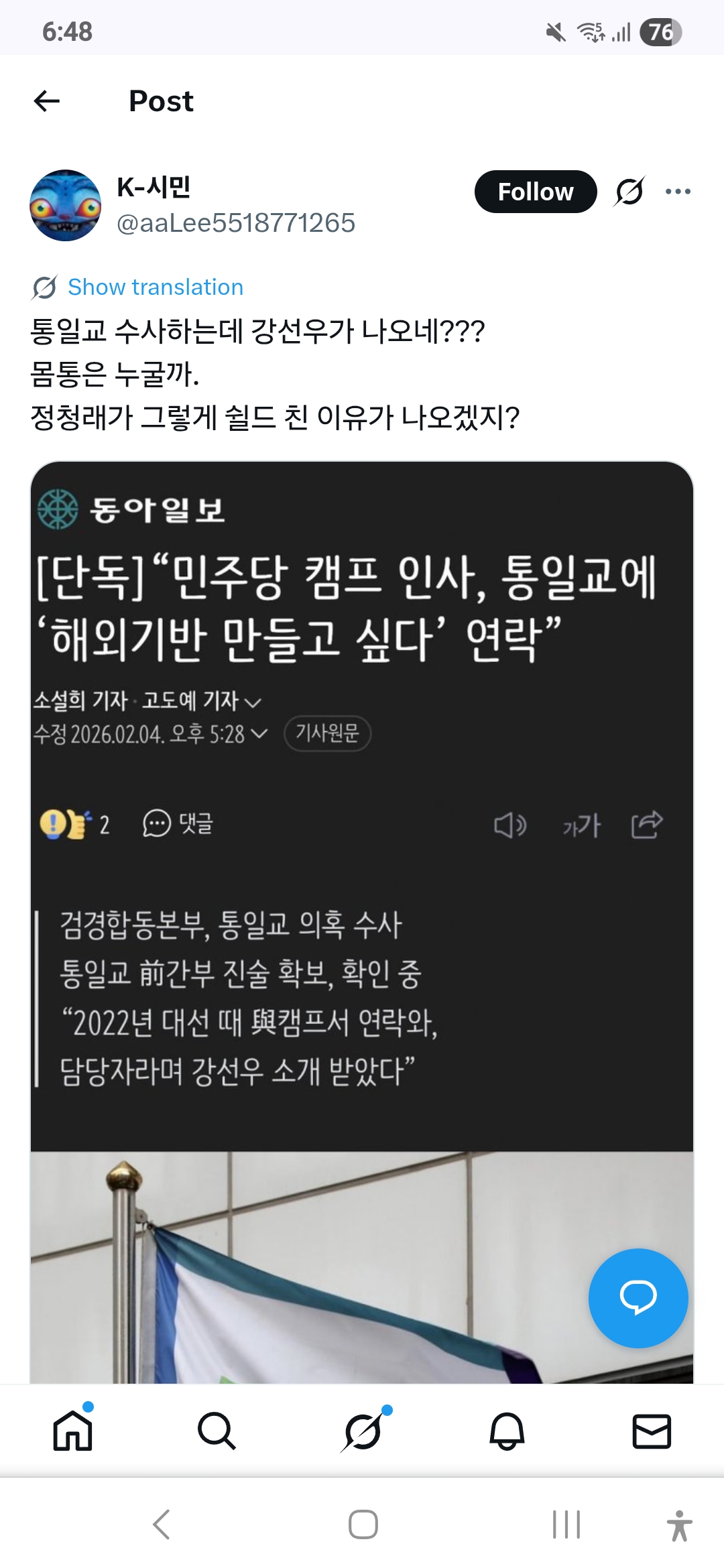Open K-시민 profile avatar
Viewport: 724px width, 1568px height.
[65, 205]
